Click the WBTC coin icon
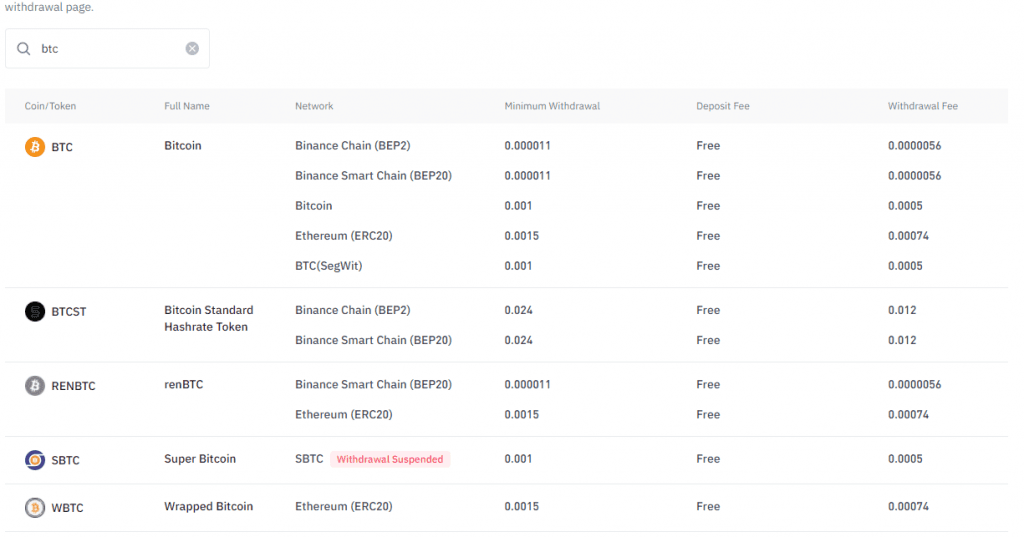The width and height of the screenshot is (1024, 537). [35, 508]
